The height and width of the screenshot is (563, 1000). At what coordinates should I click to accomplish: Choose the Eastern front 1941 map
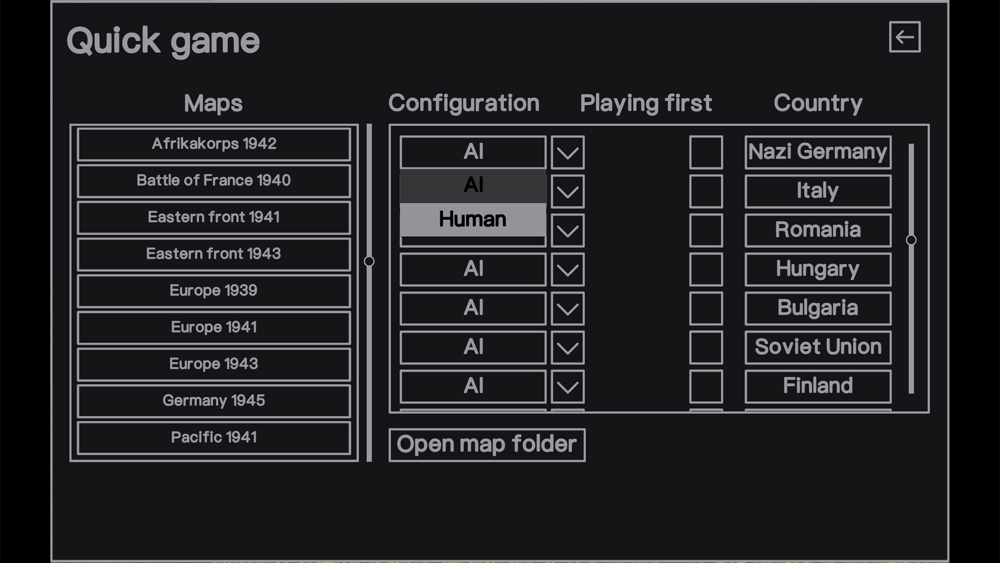214,217
